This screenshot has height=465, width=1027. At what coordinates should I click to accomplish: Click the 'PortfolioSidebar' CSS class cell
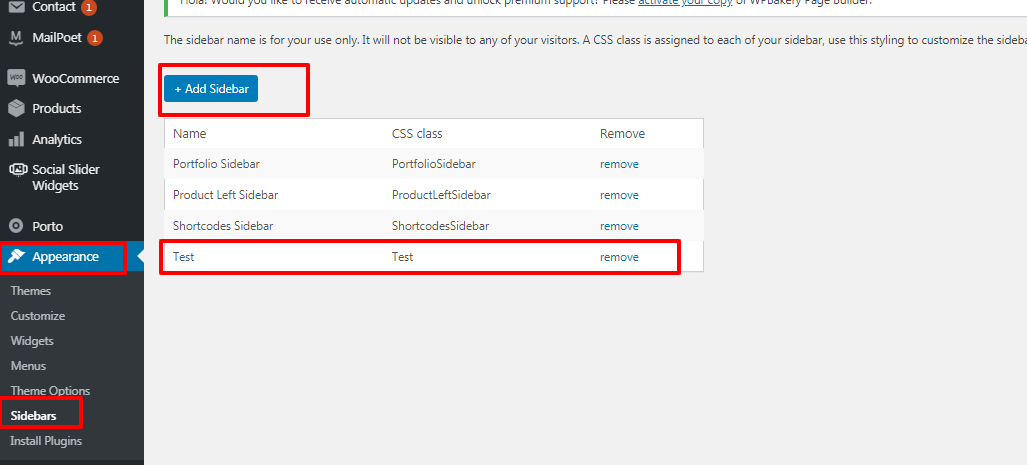(434, 164)
